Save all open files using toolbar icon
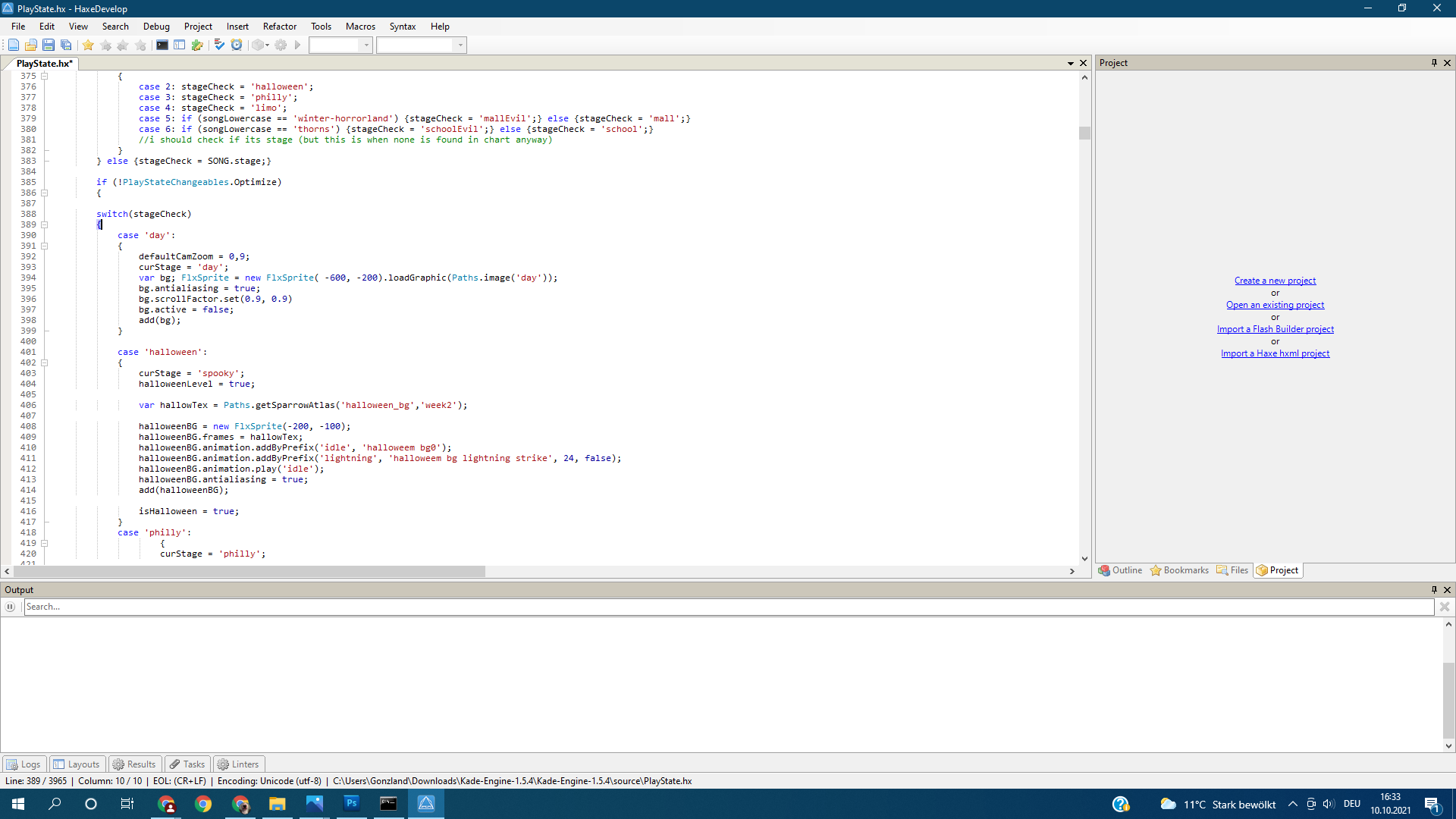The image size is (1456, 819). pyautogui.click(x=67, y=45)
